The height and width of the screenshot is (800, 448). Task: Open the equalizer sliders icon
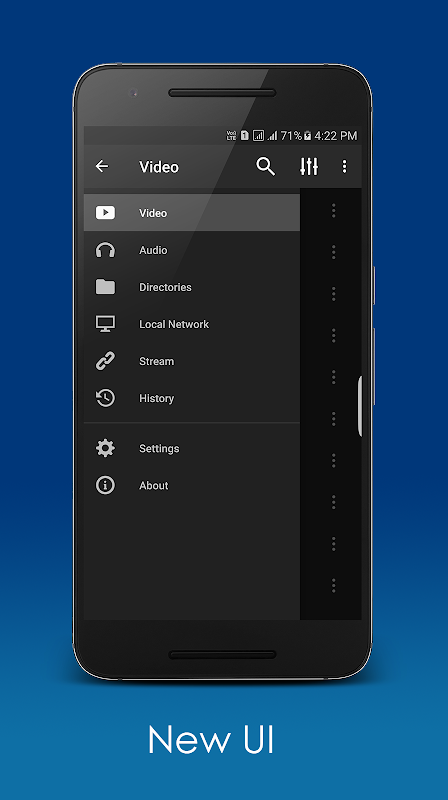(309, 166)
